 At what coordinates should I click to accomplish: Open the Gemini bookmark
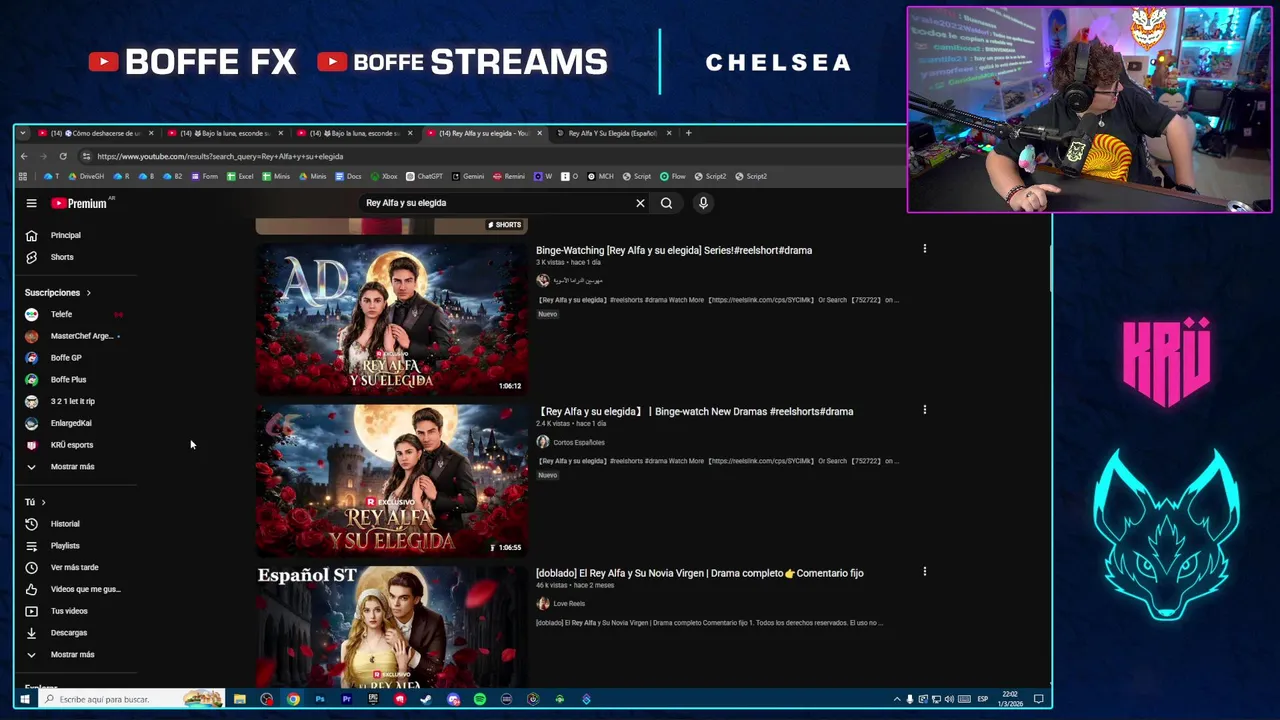click(468, 176)
